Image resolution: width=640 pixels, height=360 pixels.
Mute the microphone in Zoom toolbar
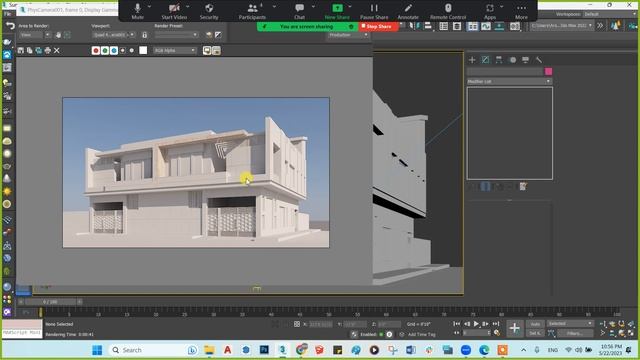point(138,11)
